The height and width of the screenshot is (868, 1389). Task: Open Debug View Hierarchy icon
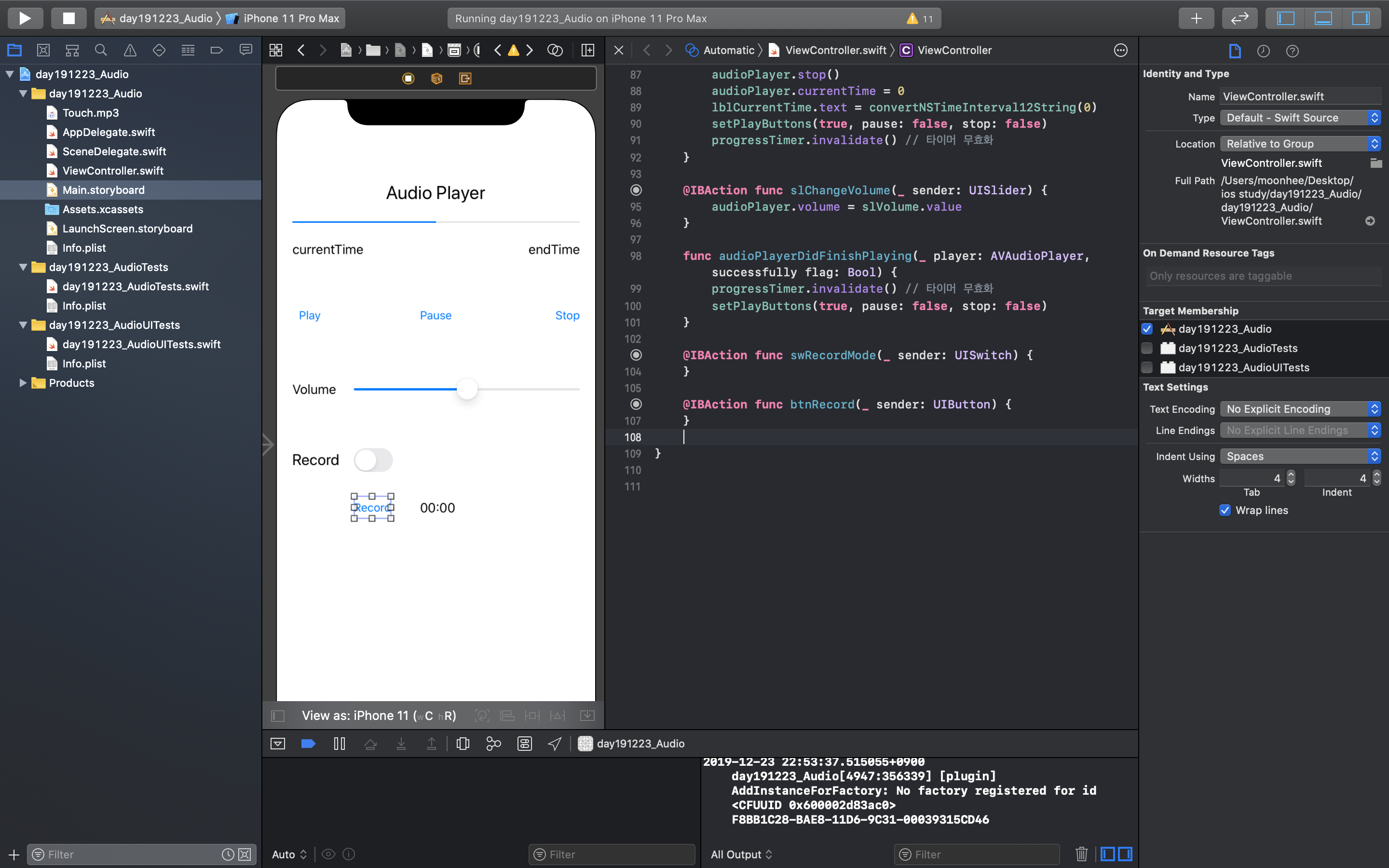click(463, 744)
